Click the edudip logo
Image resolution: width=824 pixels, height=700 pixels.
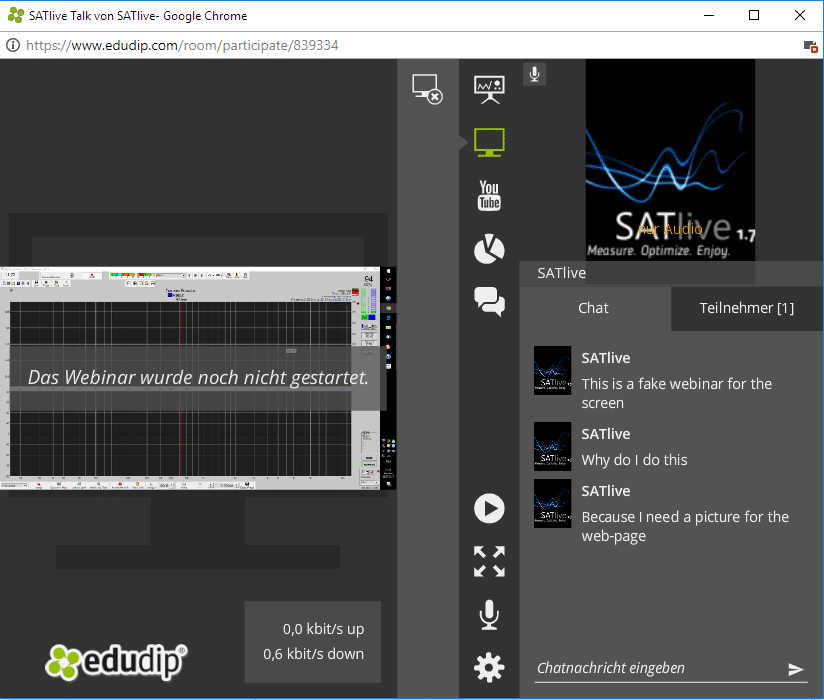[x=113, y=662]
